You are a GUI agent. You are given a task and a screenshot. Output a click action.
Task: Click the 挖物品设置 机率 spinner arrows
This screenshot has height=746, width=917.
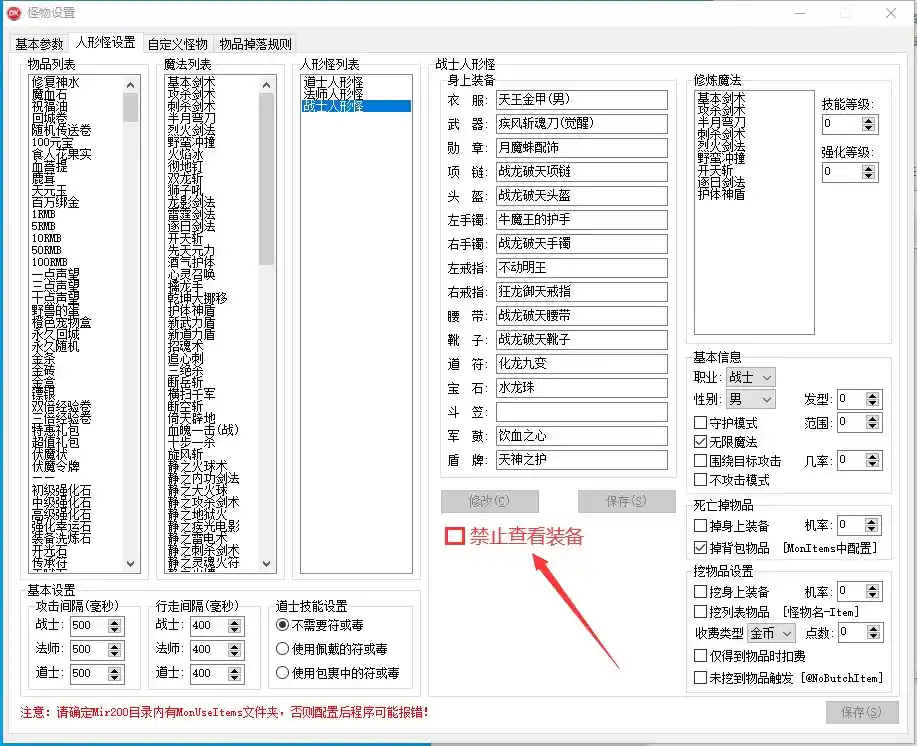click(x=873, y=592)
